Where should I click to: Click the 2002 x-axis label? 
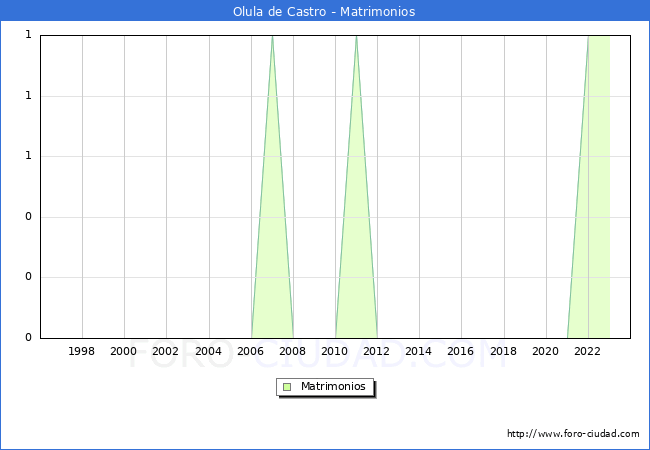[x=166, y=352]
